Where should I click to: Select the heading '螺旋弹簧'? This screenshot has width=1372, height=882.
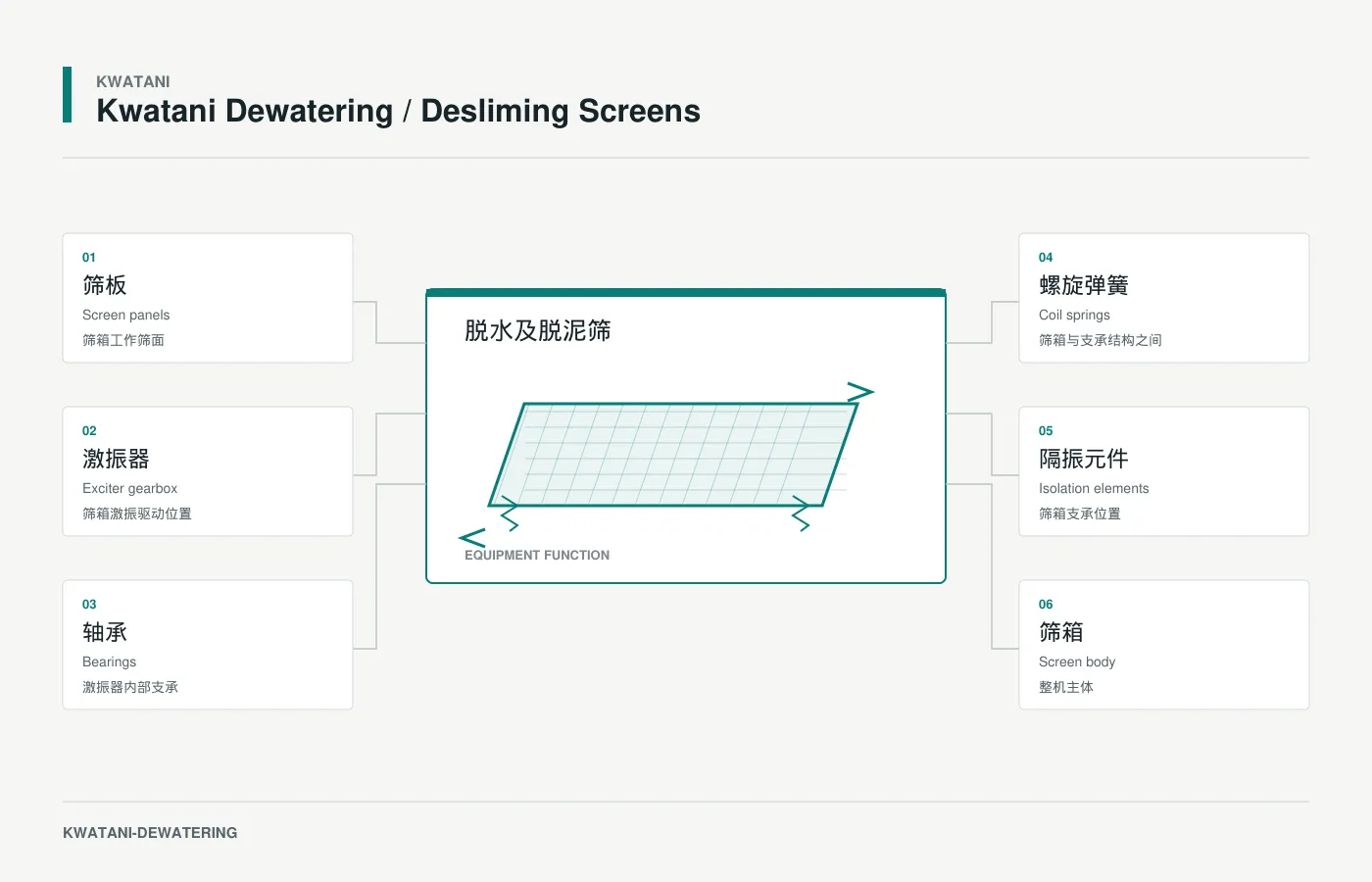click(1084, 285)
